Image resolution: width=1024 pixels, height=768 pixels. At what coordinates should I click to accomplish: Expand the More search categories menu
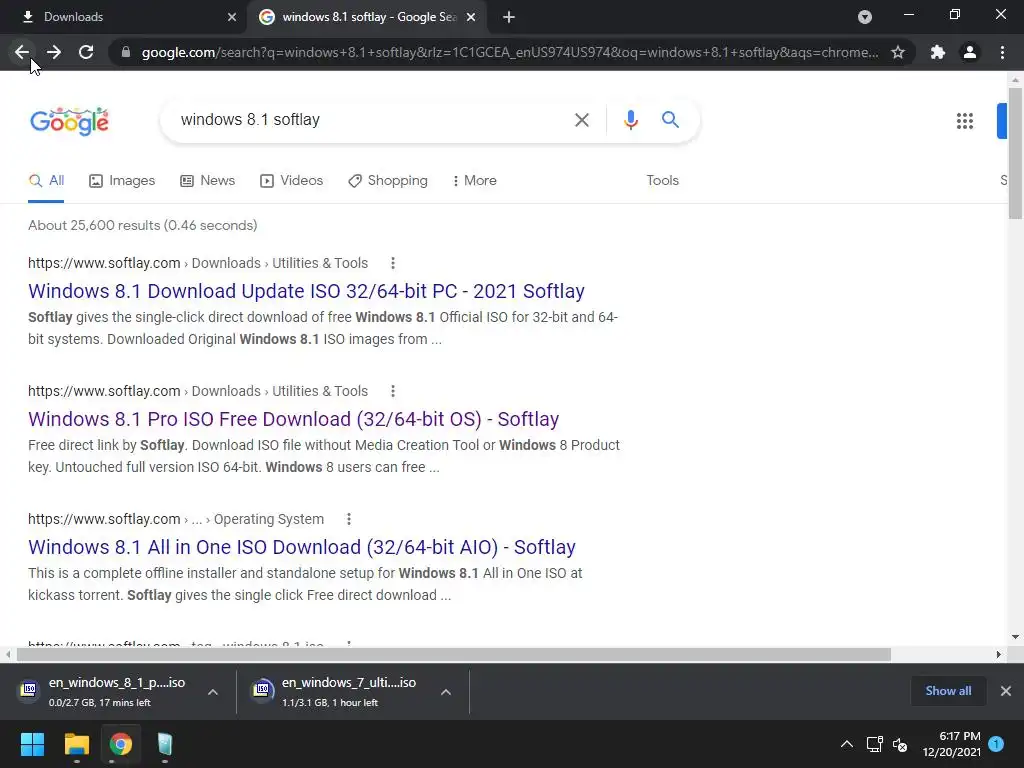click(x=475, y=181)
